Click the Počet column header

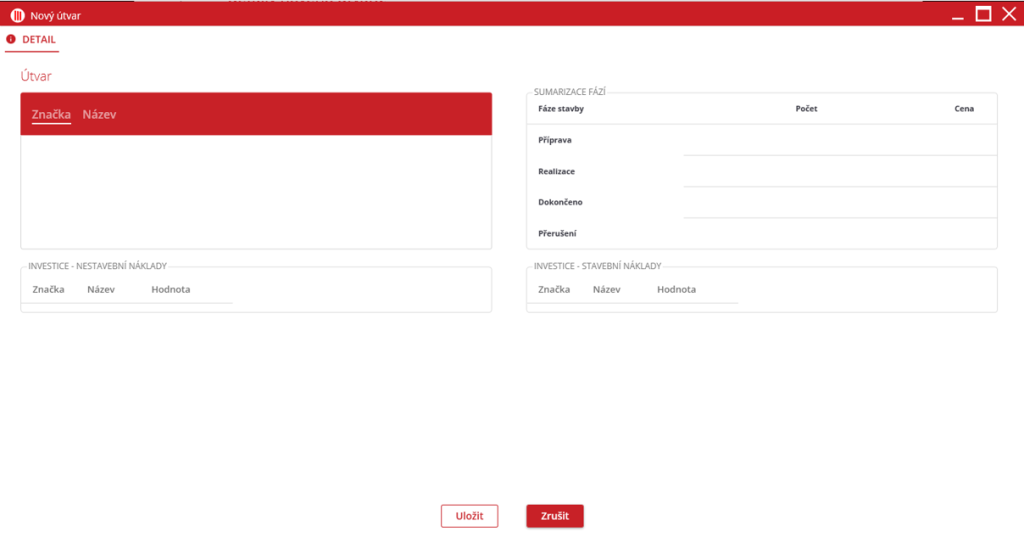tap(806, 109)
